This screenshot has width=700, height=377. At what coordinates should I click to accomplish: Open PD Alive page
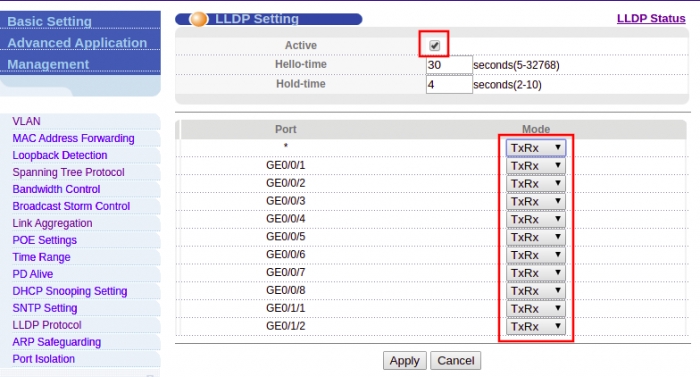33,274
